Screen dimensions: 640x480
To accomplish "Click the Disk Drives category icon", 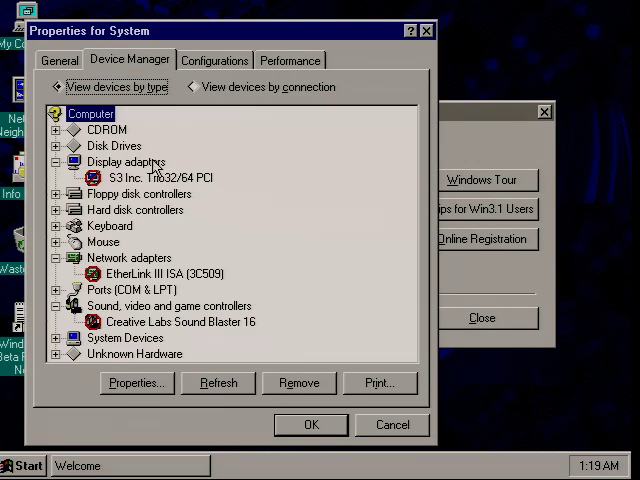I will [74, 146].
